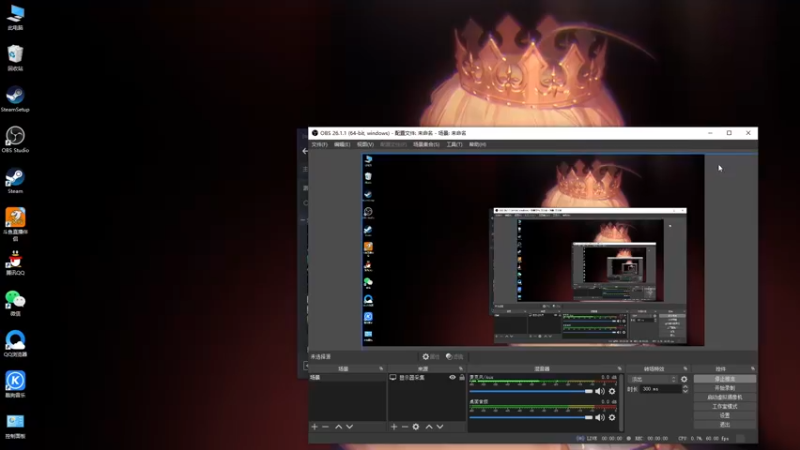Enable 工作室模式 Studio Mode button
800x450 pixels.
coord(724,407)
